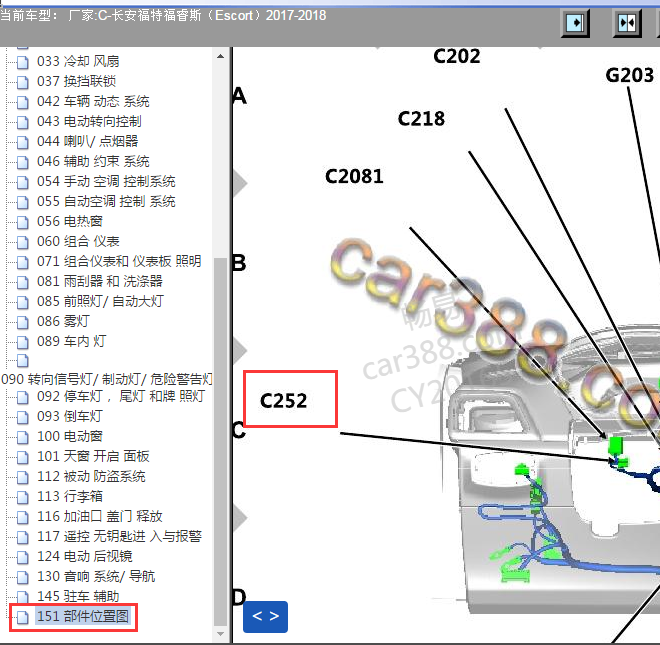Click the tree list scrollbar thumb
Screen dimensions: 660x645
coord(220,442)
